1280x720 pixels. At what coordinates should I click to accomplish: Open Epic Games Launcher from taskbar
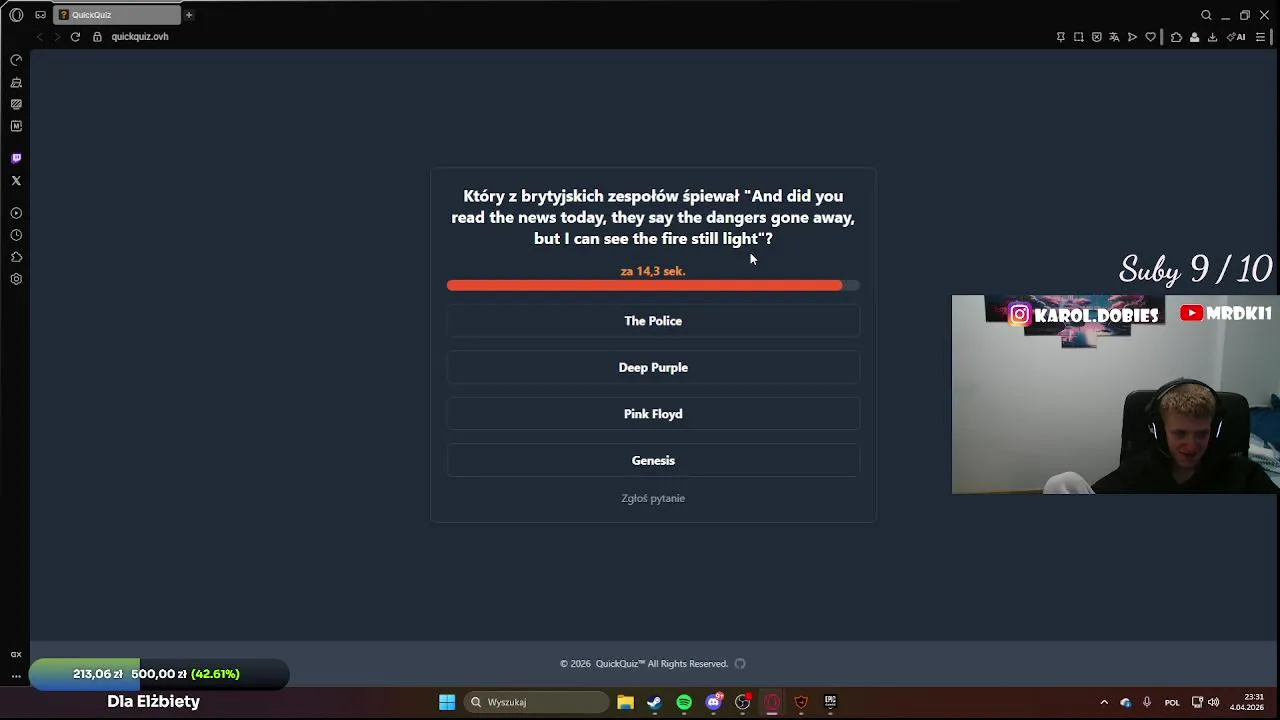(x=830, y=702)
